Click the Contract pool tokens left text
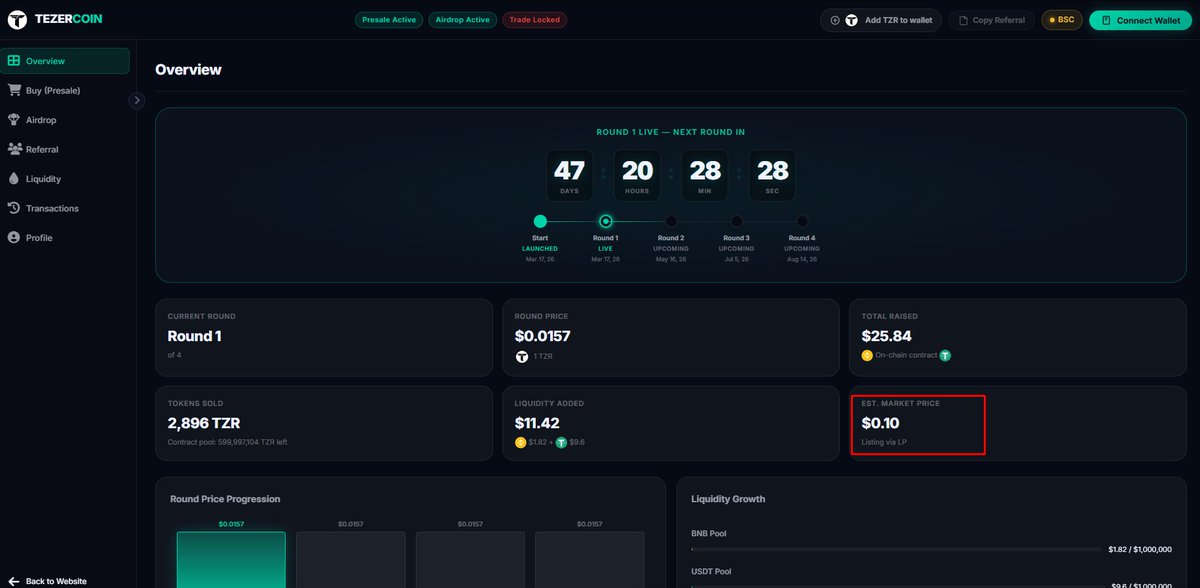The height and width of the screenshot is (588, 1200). (x=227, y=442)
